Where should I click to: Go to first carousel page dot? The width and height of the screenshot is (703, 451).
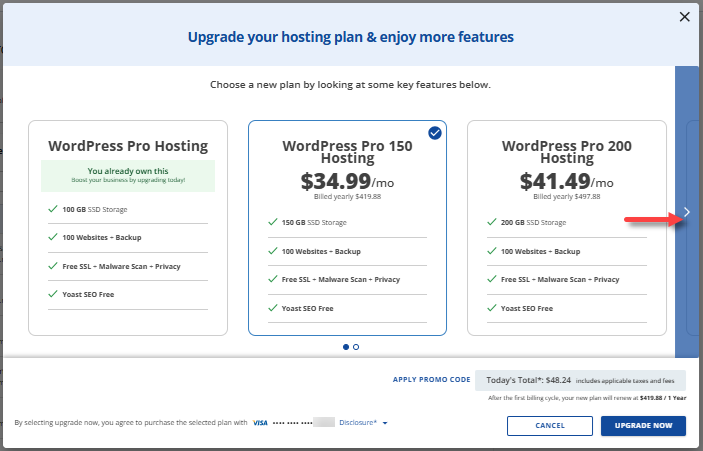tap(346, 347)
